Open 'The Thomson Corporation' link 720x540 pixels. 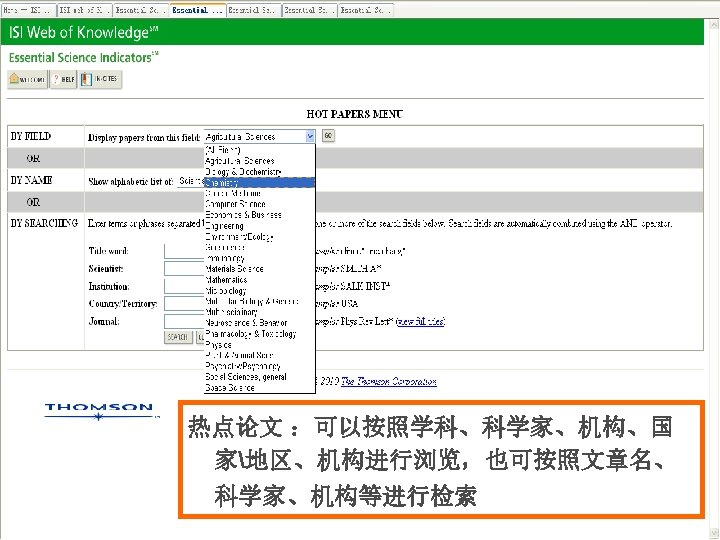click(389, 382)
